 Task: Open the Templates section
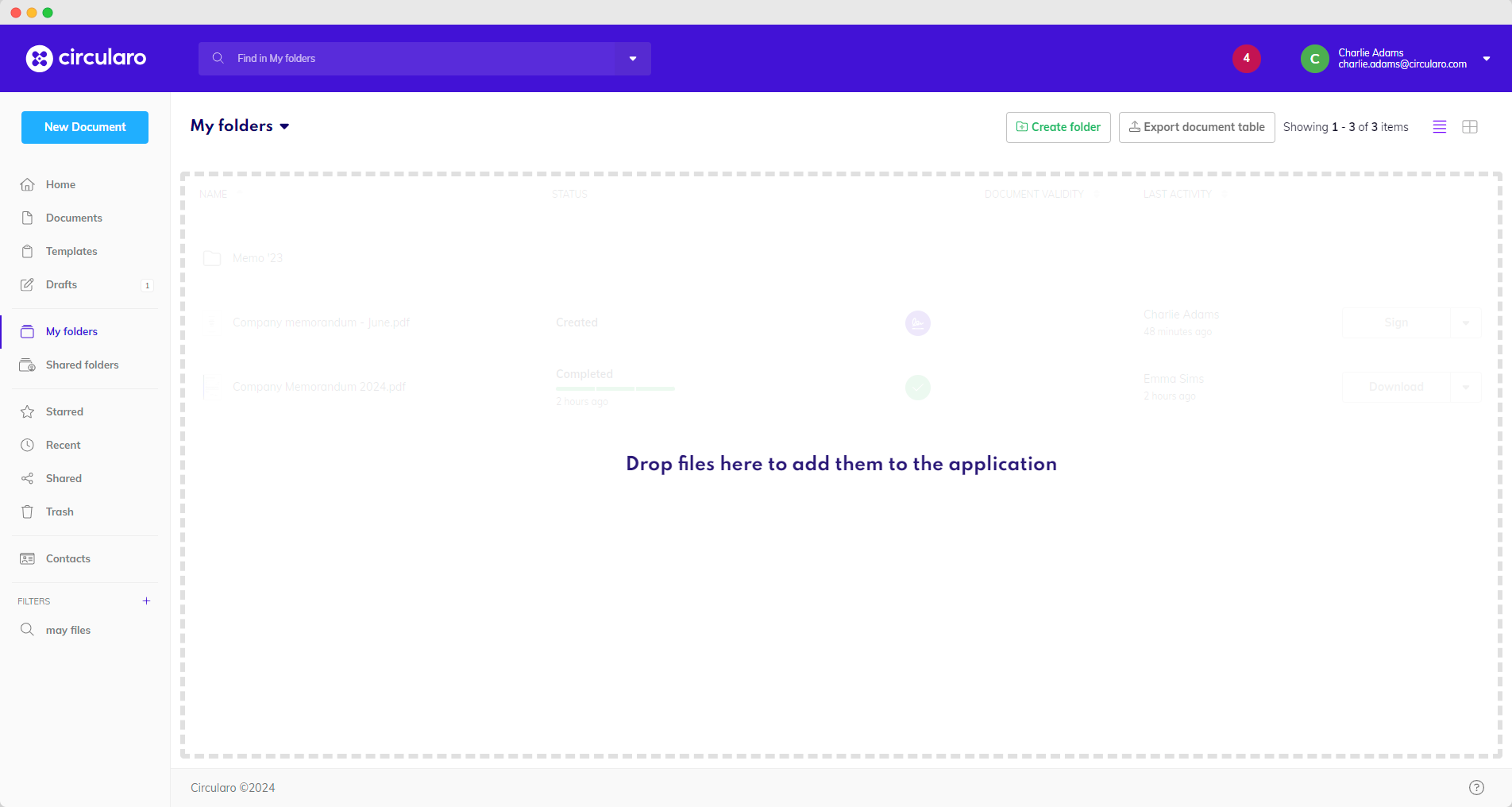71,251
